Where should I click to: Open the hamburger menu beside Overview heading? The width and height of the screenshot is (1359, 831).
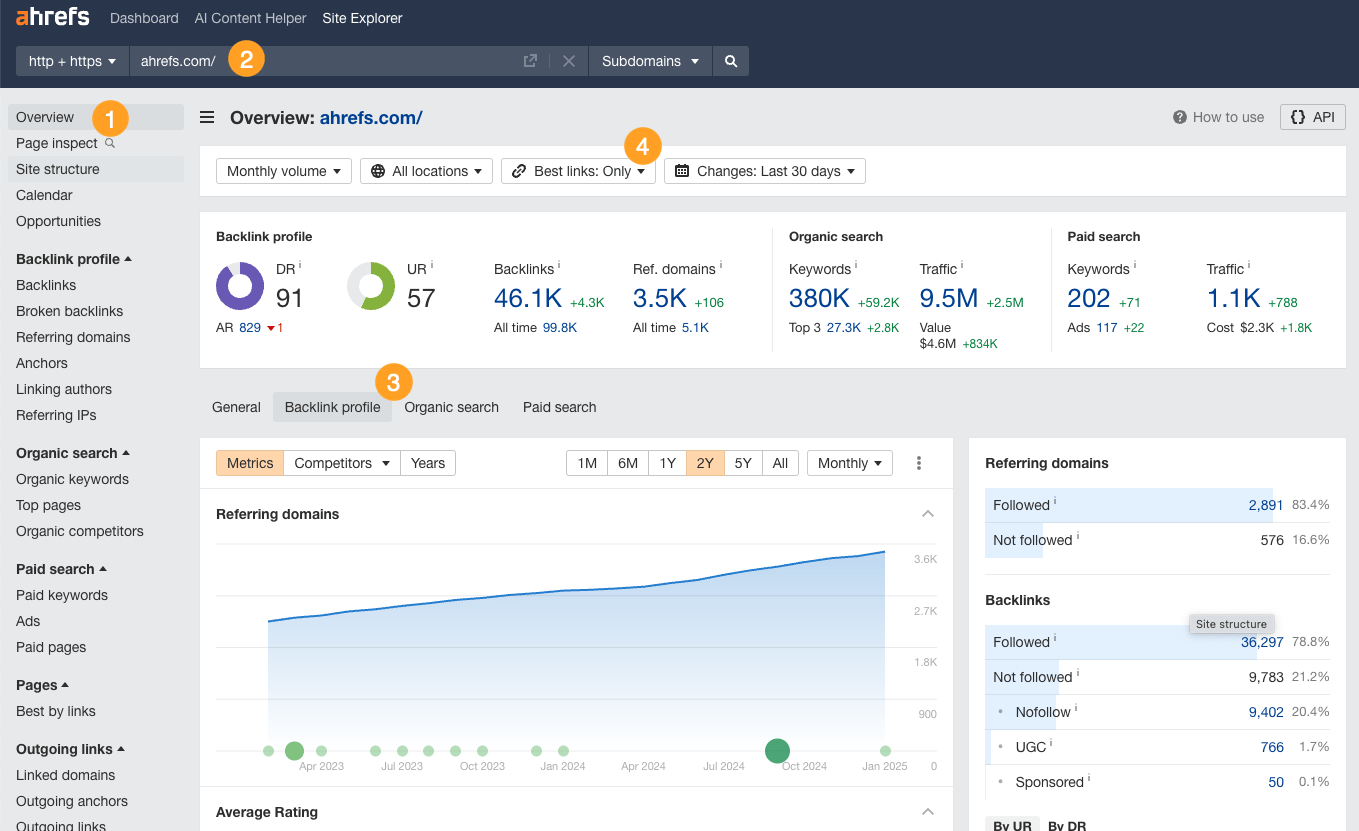[206, 117]
